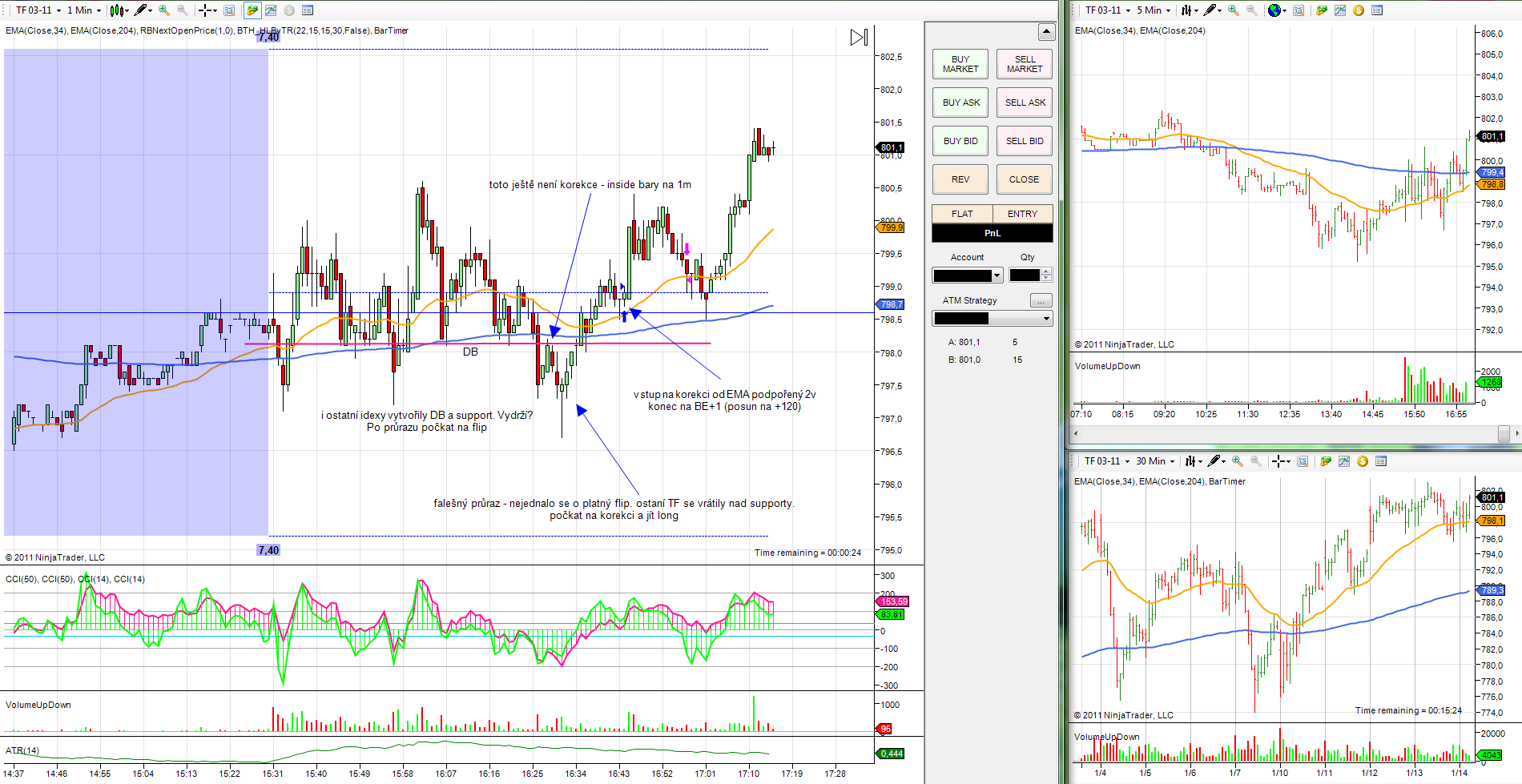
Task: Increase quantity with Qty up arrow
Action: (1046, 271)
